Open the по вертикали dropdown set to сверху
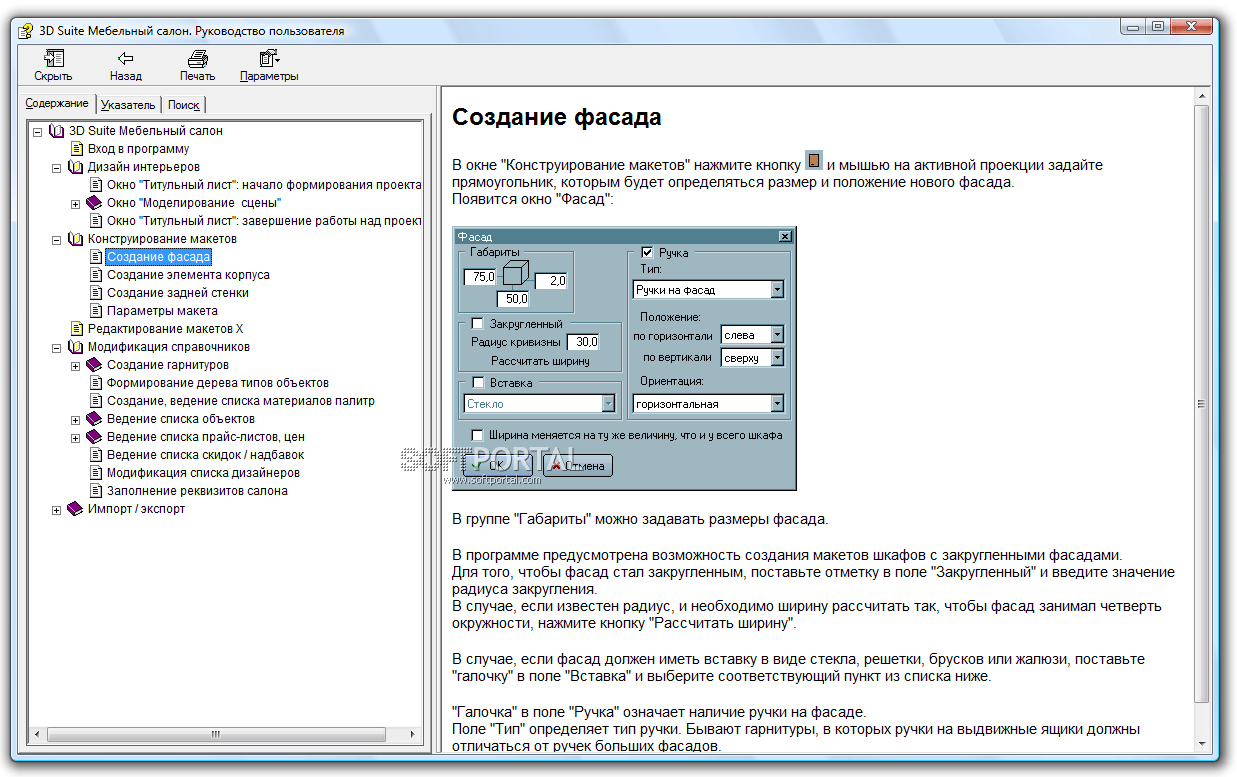The image size is (1237, 777). [752, 358]
